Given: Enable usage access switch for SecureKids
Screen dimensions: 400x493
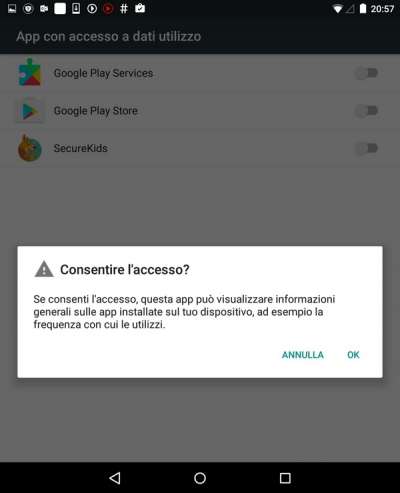Looking at the screenshot, I should point(366,148).
